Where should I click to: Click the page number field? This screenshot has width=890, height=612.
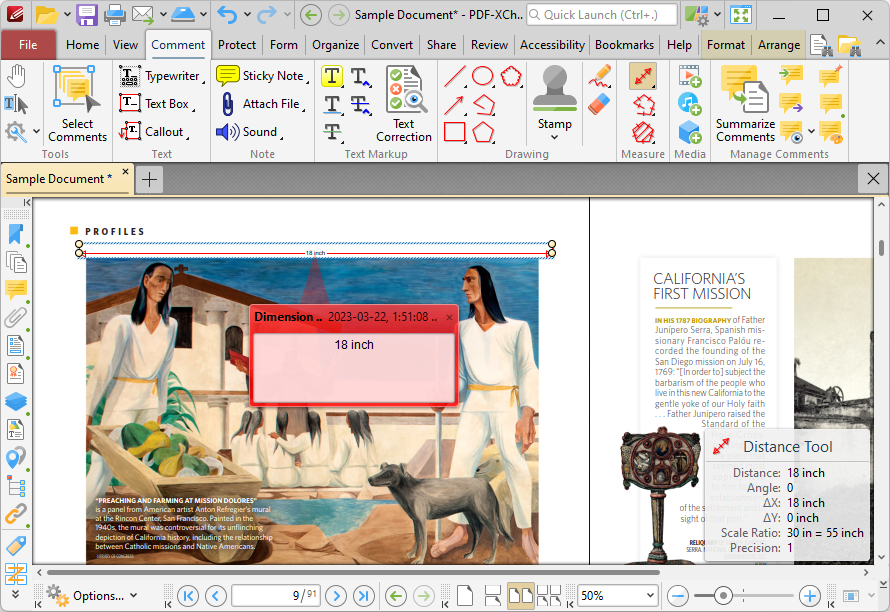click(276, 596)
